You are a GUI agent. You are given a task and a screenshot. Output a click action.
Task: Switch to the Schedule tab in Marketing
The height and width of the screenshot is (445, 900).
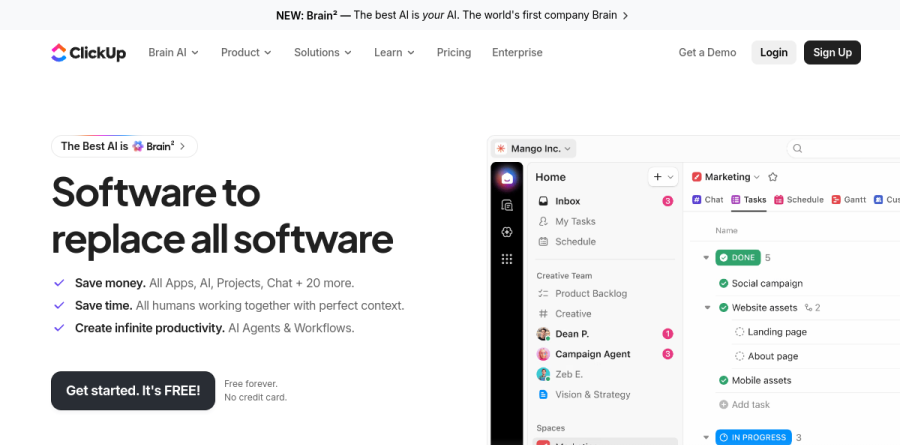(798, 200)
